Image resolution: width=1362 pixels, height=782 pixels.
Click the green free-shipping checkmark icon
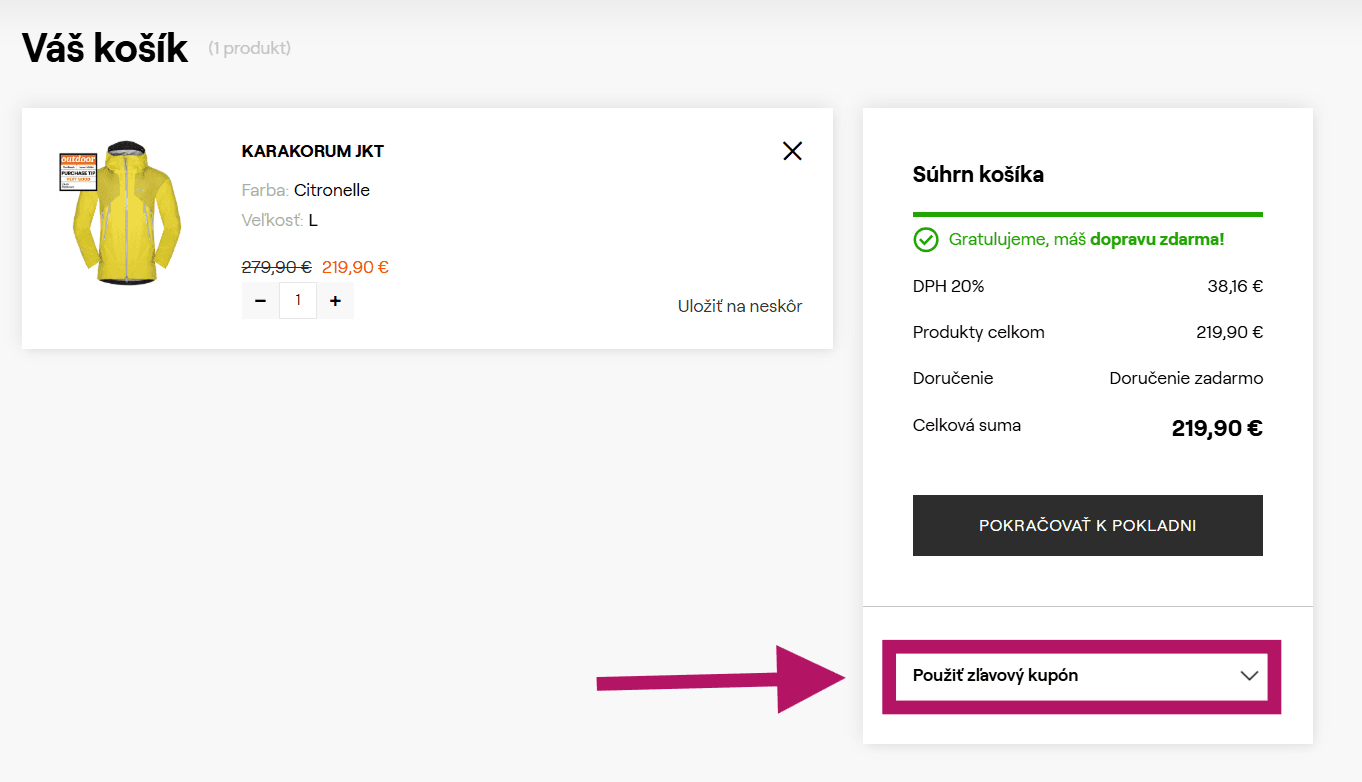(x=926, y=240)
